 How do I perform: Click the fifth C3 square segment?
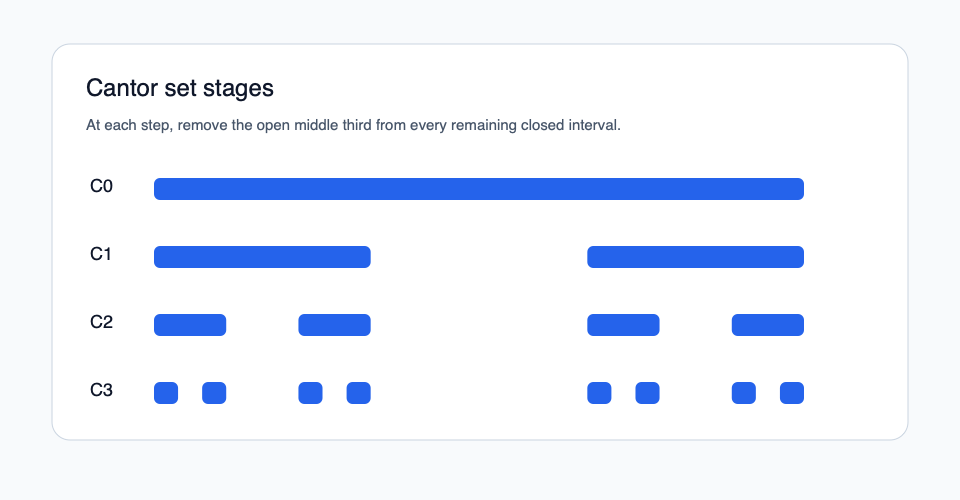coord(599,393)
